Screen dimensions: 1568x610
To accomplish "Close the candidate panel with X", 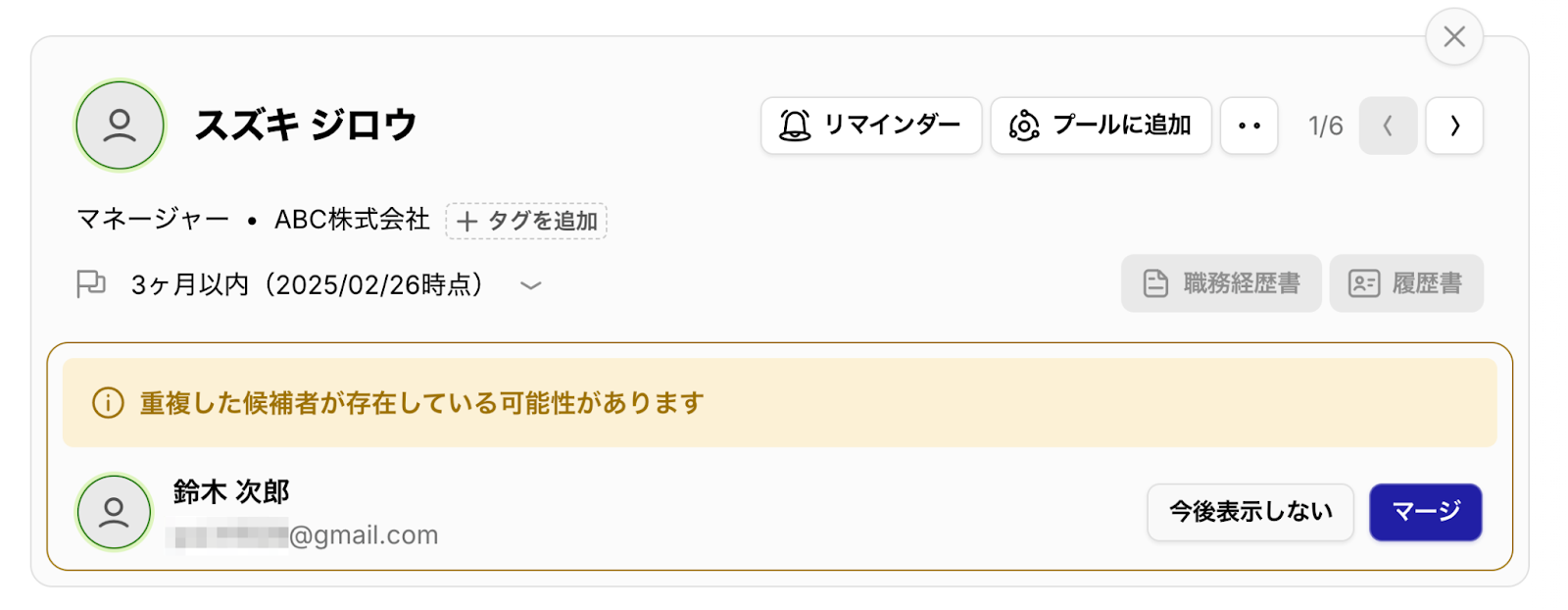I will (x=1454, y=36).
